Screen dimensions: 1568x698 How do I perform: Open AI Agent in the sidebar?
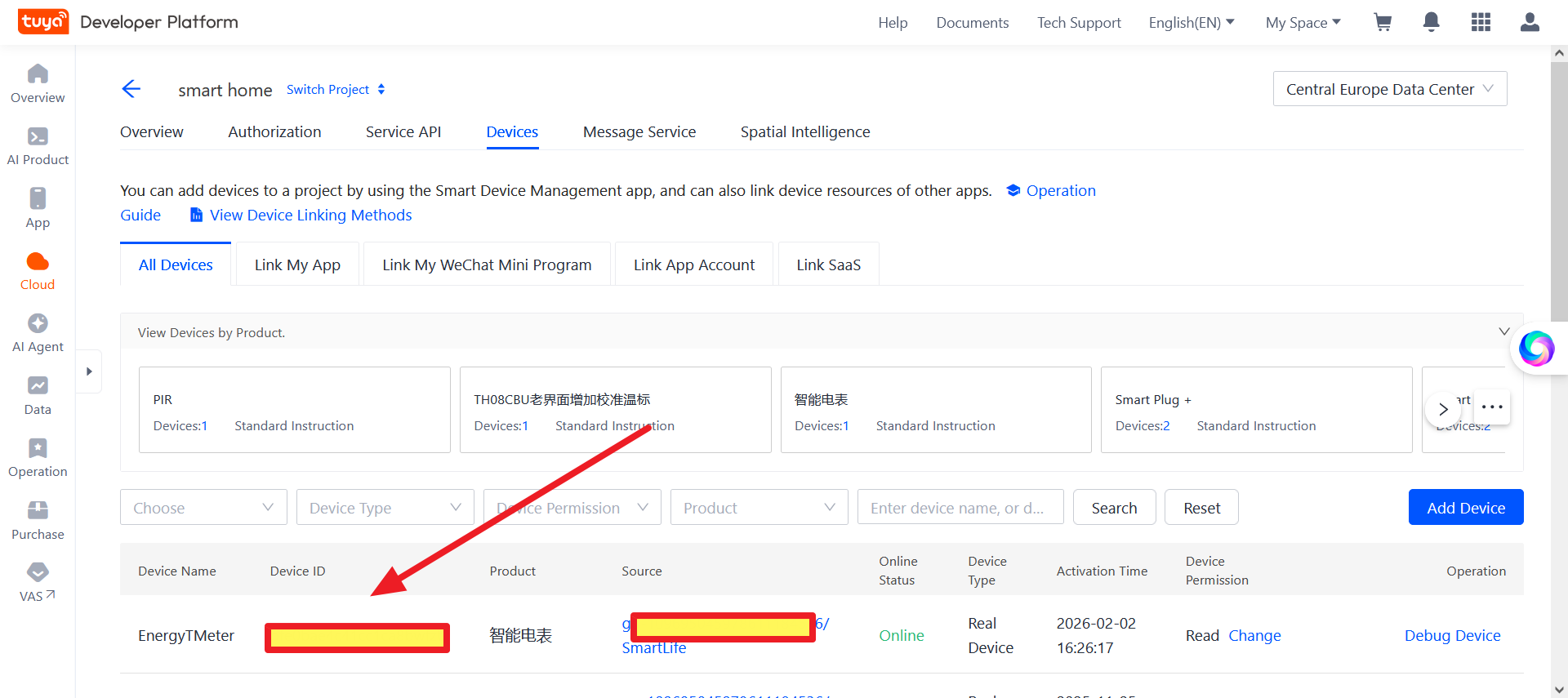coord(38,333)
